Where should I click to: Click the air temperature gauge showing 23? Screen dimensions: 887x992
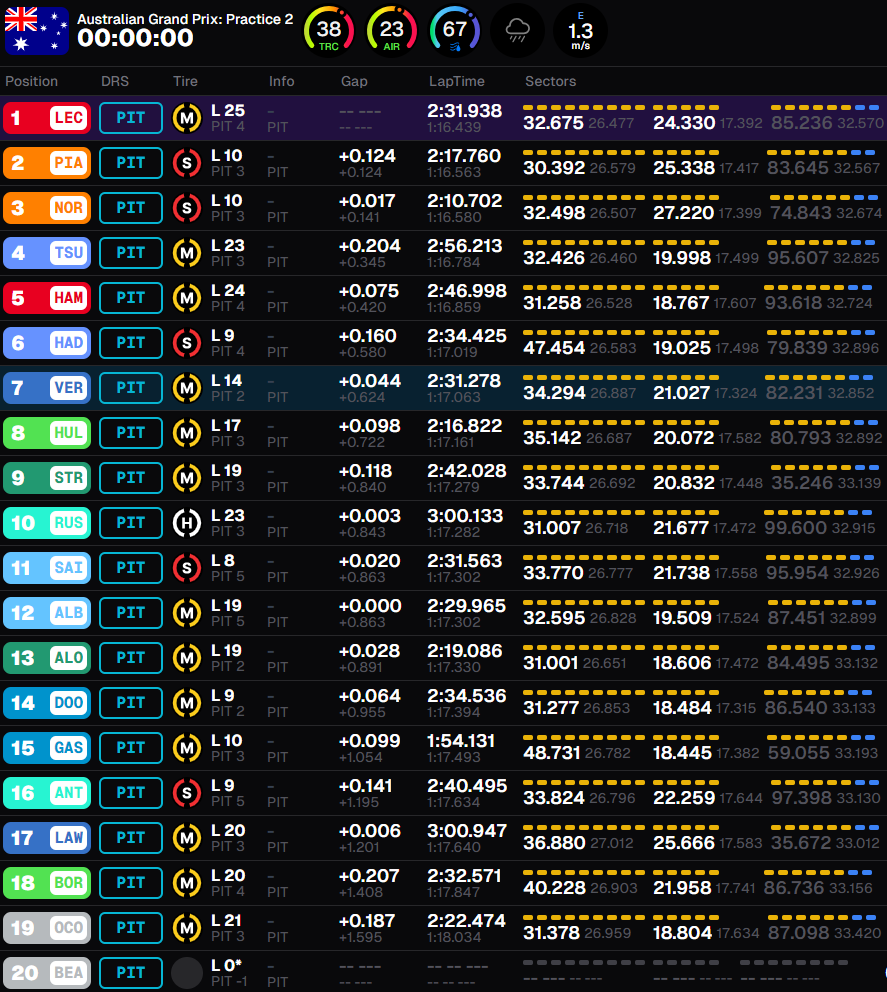(x=392, y=30)
